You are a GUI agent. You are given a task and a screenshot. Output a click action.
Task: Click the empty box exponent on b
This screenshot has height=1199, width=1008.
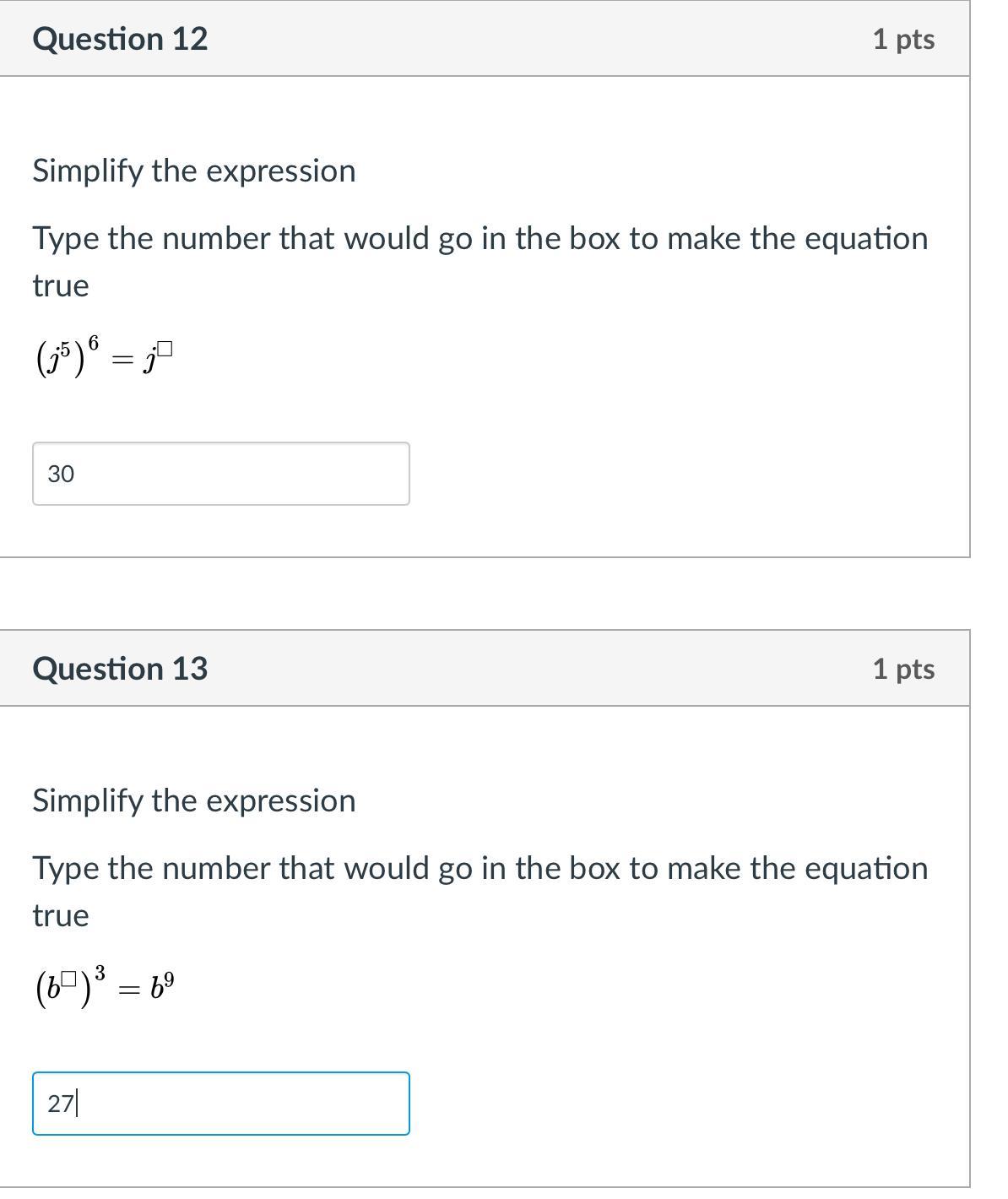(69, 979)
